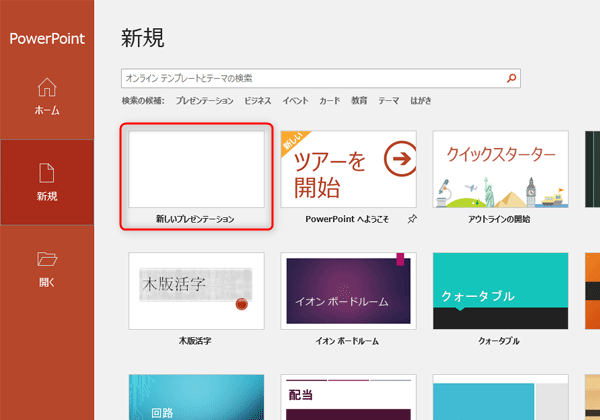Click the ホーム label in sidebar
Screen dimensions: 600x420
[47, 111]
